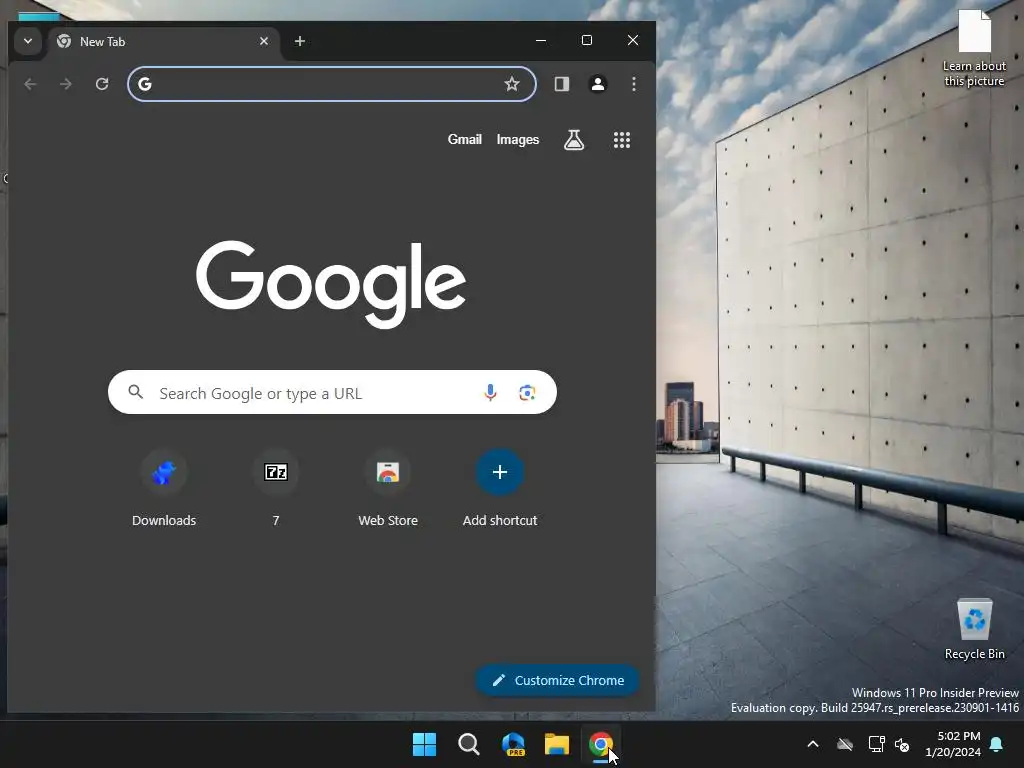The height and width of the screenshot is (768, 1024).
Task: Open Google Images link
Action: point(518,139)
